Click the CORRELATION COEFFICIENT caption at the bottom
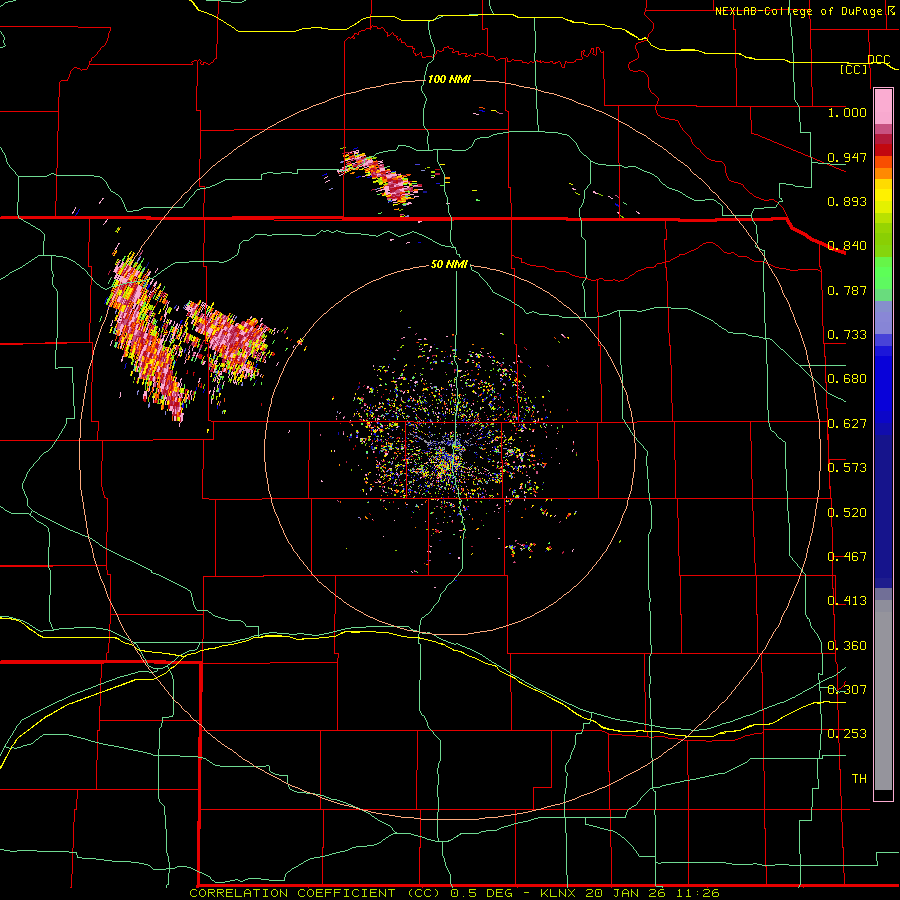 coord(292,893)
